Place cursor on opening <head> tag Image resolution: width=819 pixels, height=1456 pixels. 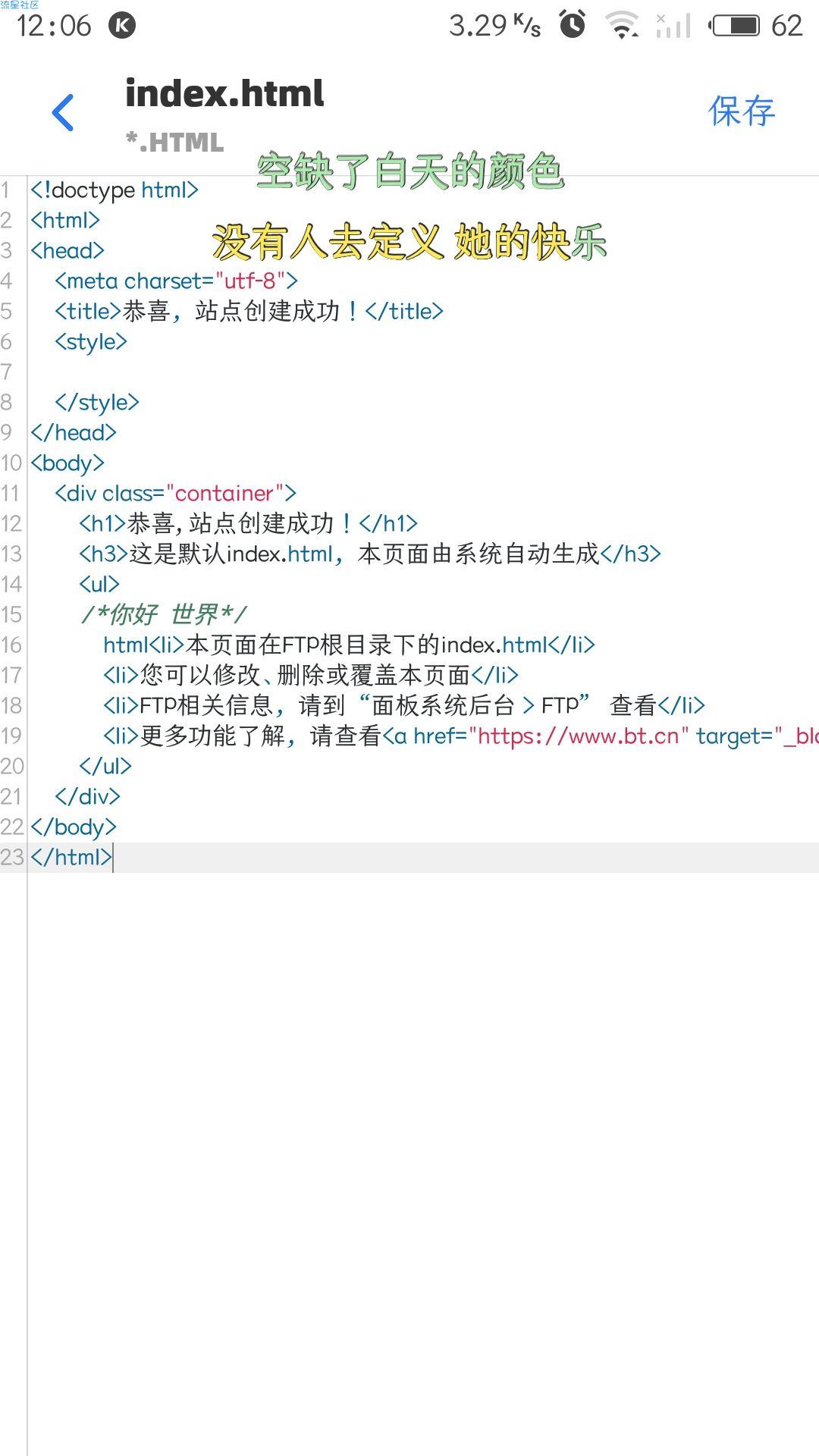click(67, 250)
